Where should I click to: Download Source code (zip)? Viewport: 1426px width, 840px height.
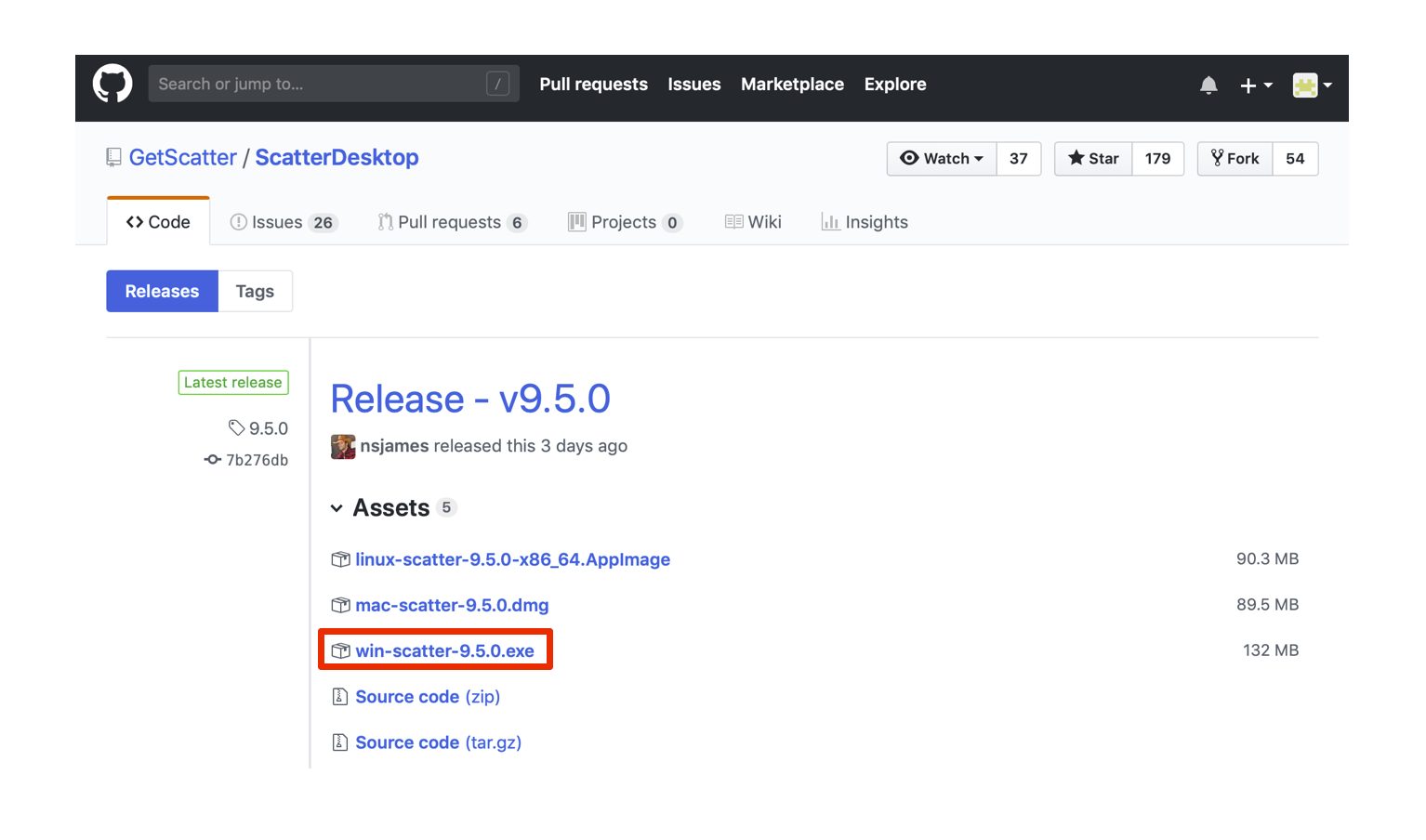tap(428, 697)
